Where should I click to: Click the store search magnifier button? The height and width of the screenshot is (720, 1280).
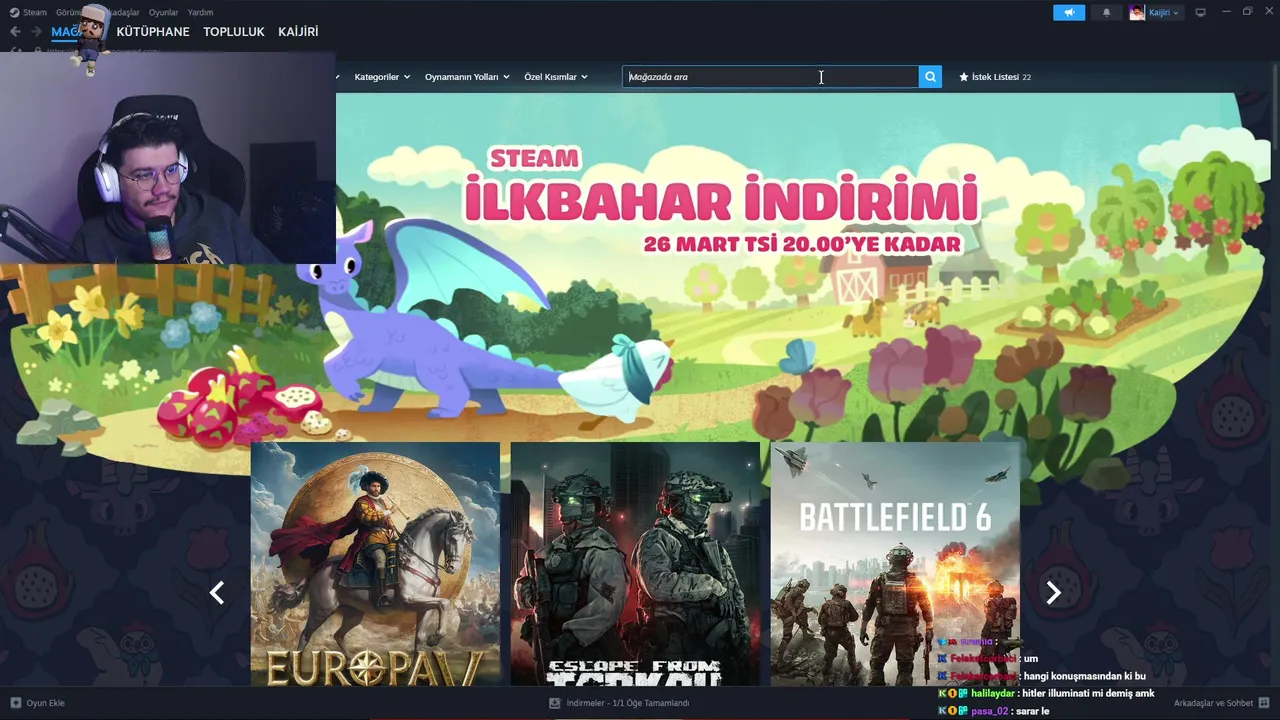[930, 77]
